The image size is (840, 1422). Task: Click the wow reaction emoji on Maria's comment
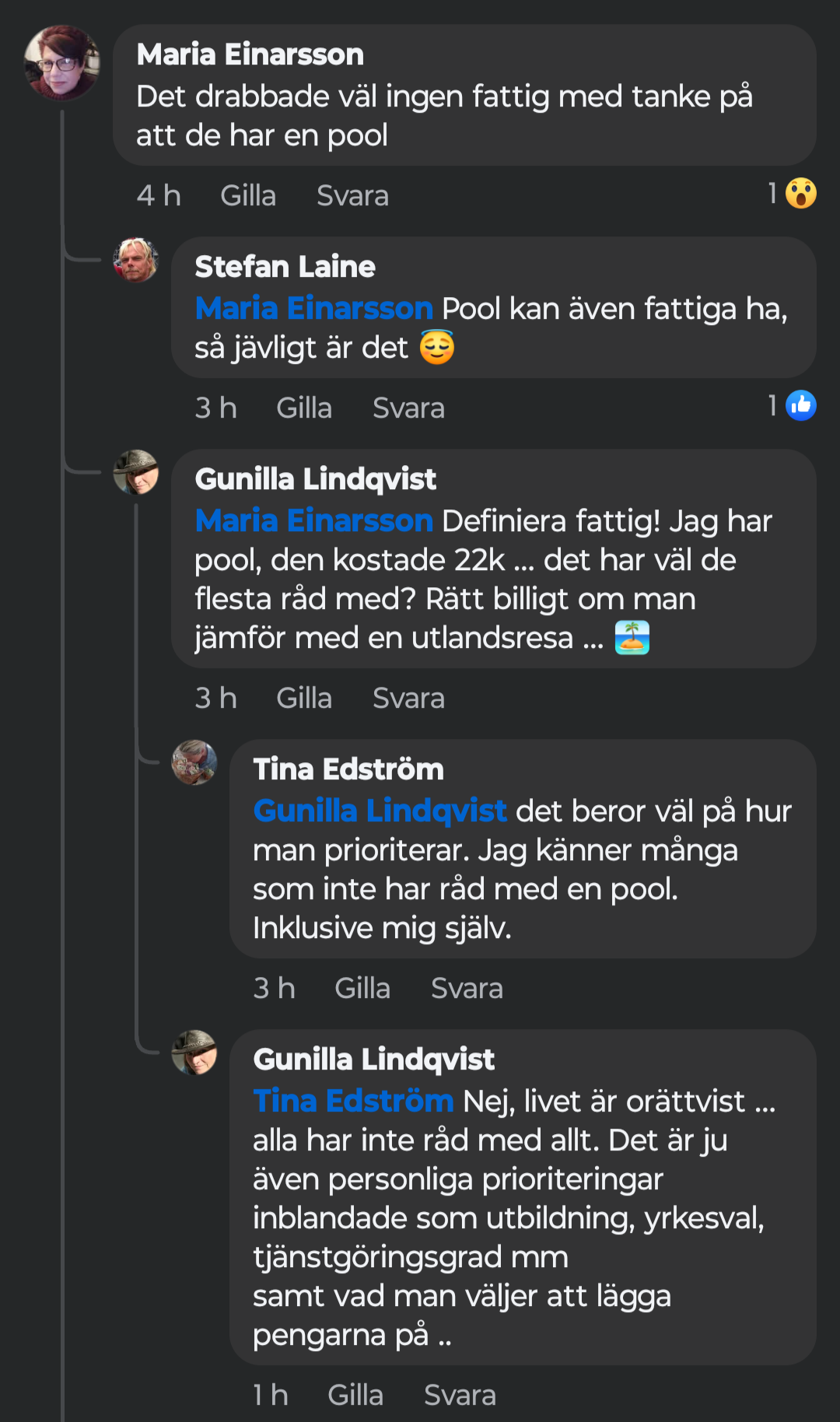800,194
